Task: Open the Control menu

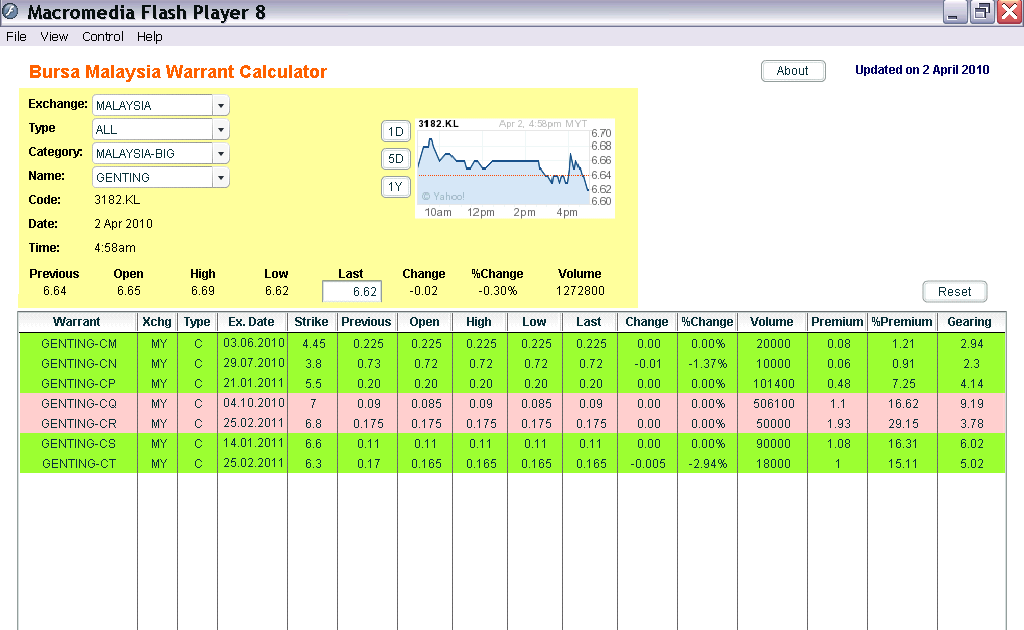Action: 103,37
